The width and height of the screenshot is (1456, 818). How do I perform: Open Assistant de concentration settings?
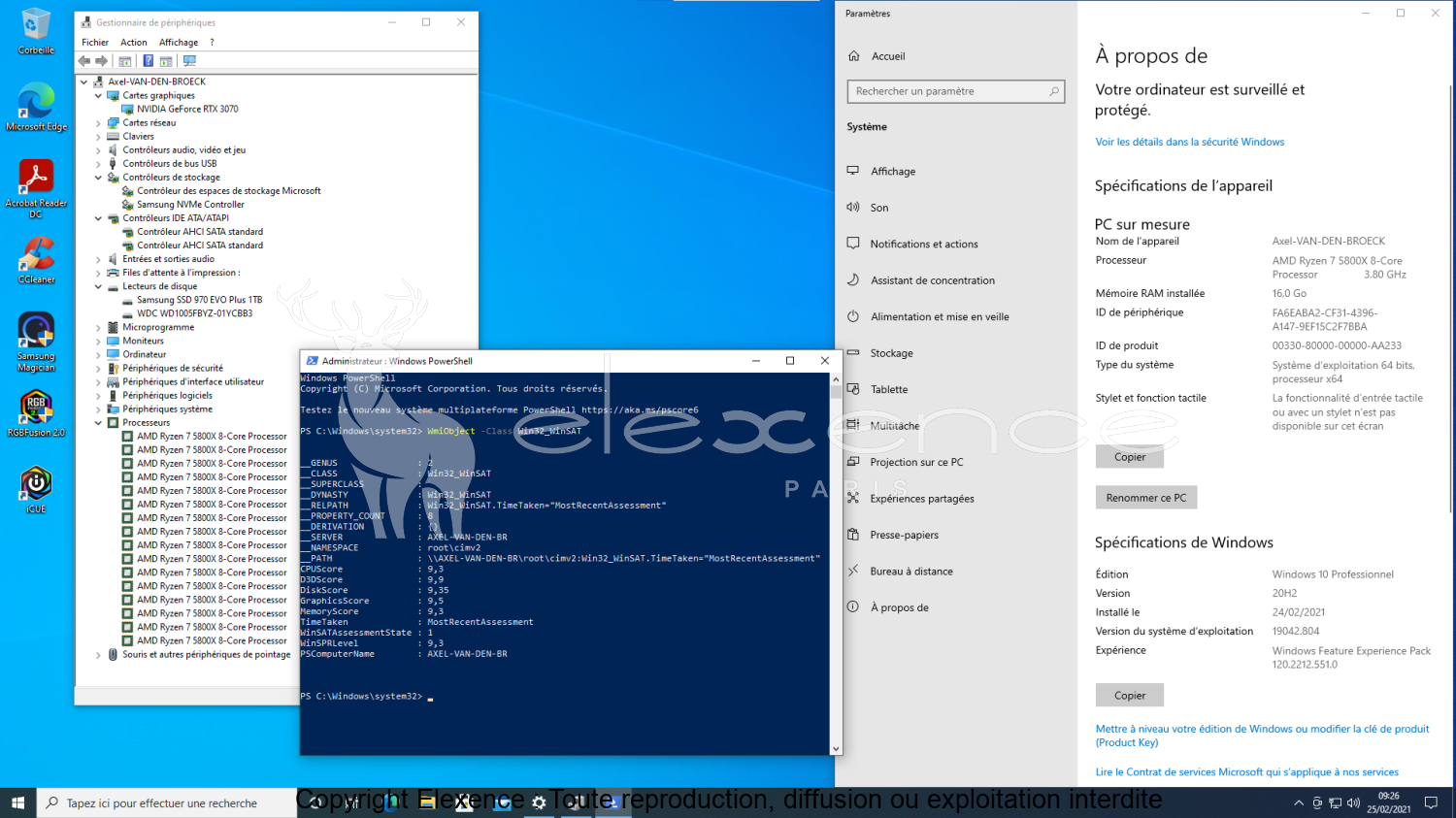point(933,280)
